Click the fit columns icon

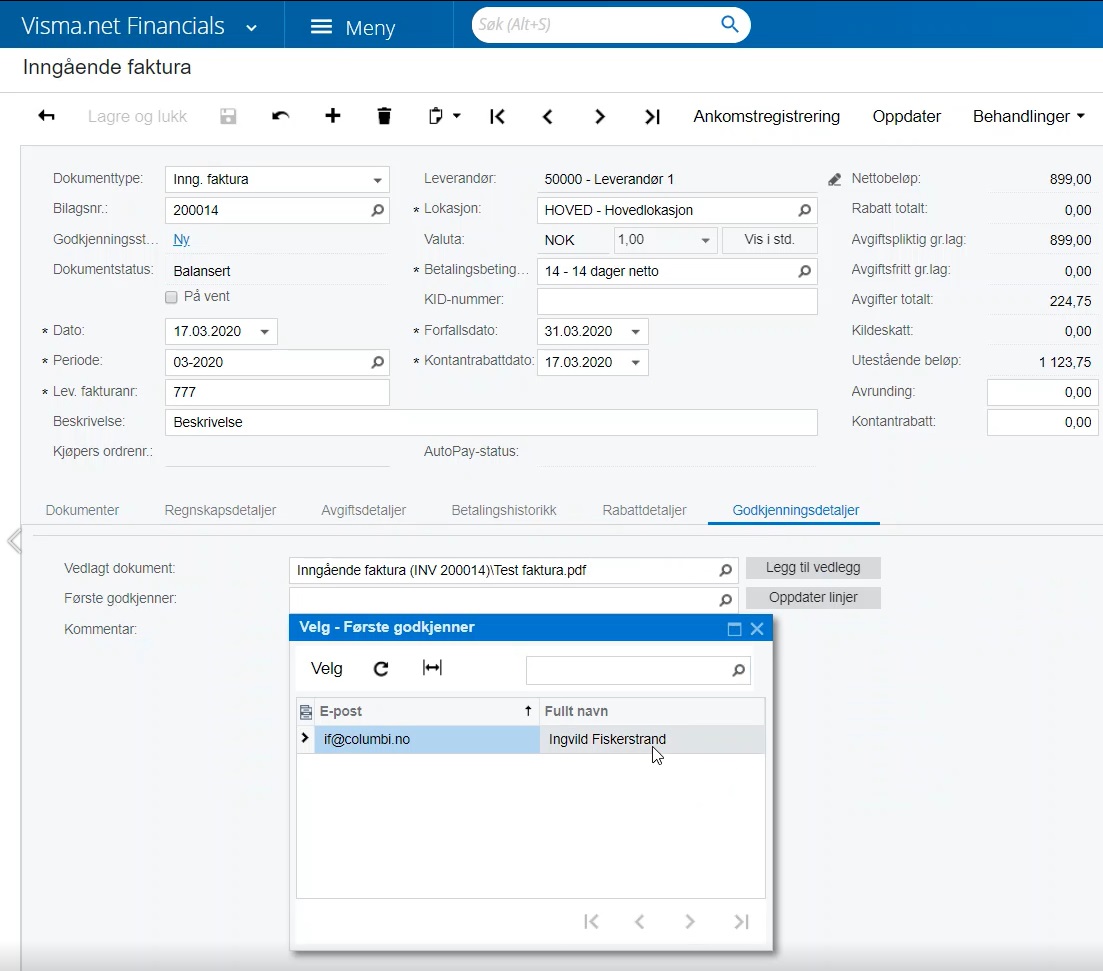432,668
